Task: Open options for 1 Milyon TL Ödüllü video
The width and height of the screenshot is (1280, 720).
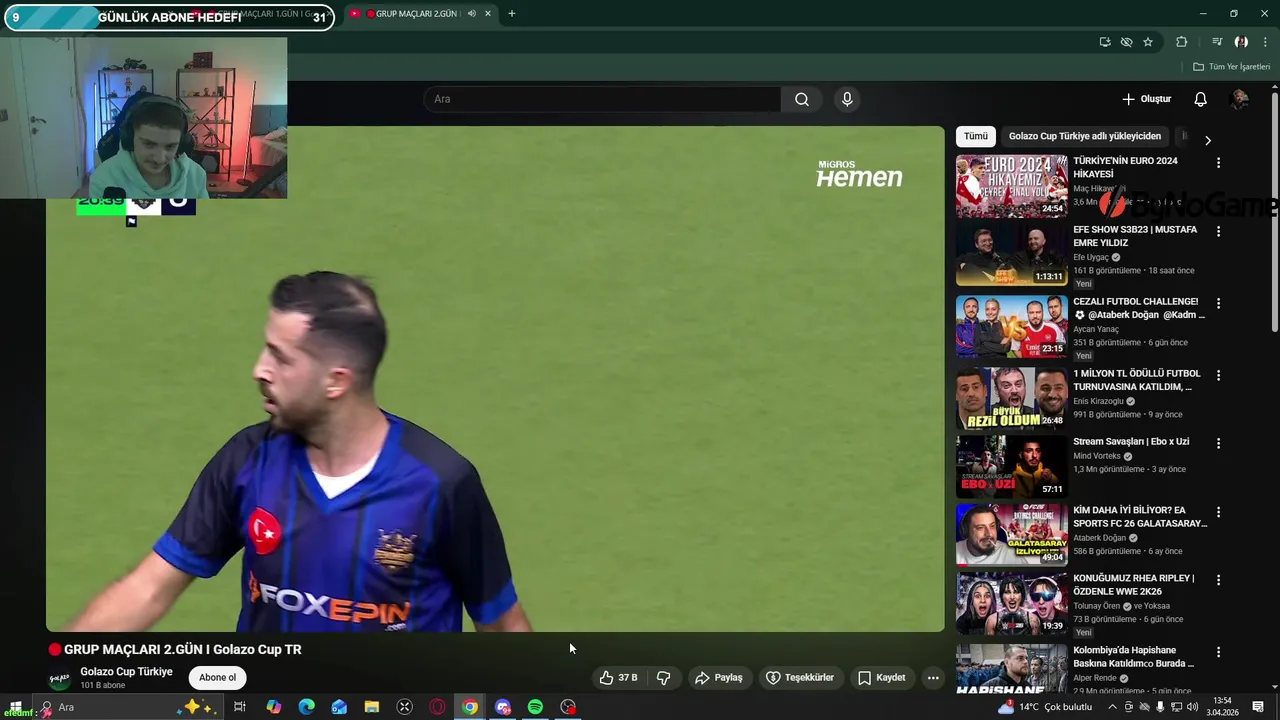Action: tap(1218, 375)
